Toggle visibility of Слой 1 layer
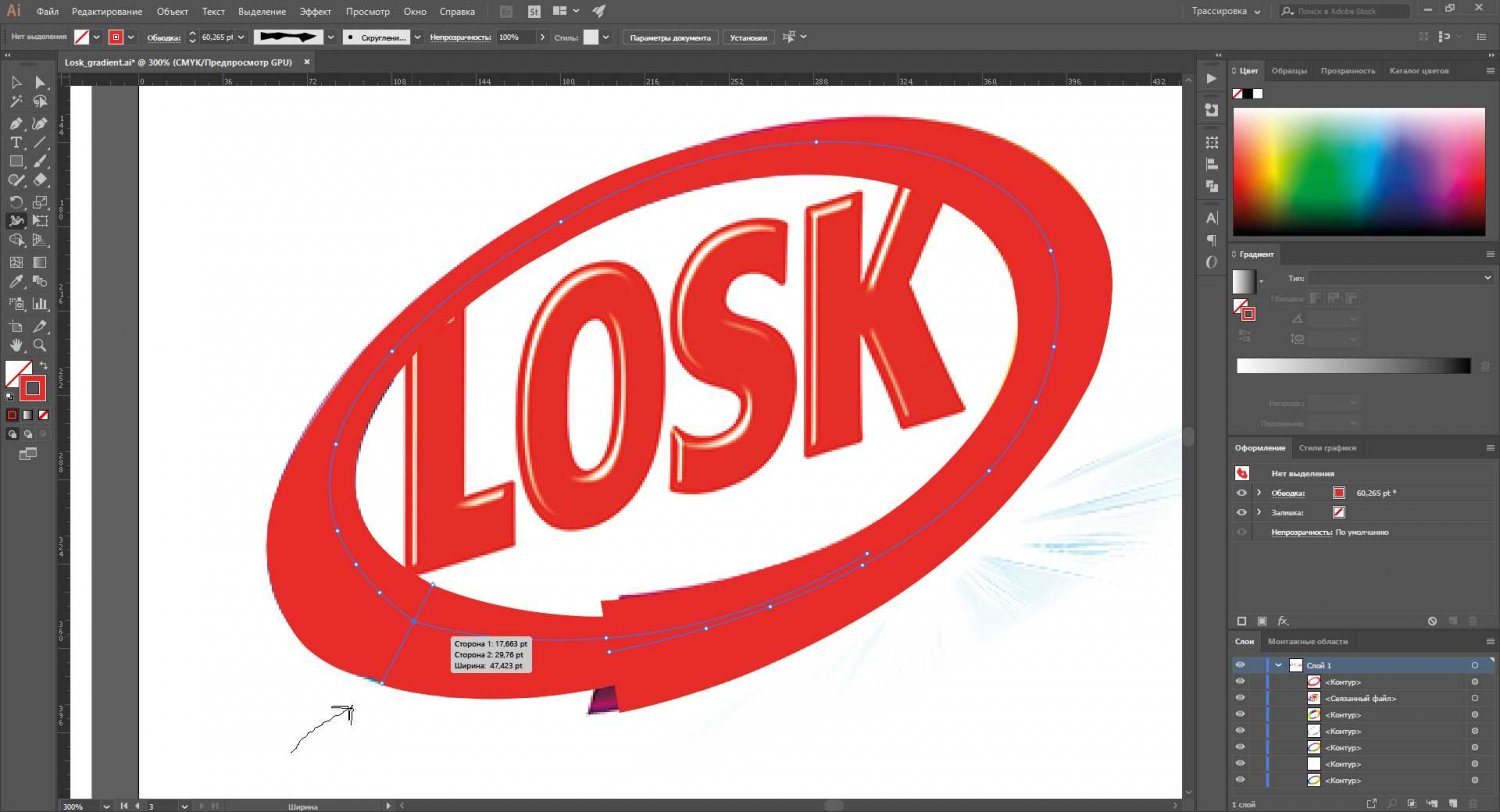The image size is (1500, 812). click(1240, 665)
